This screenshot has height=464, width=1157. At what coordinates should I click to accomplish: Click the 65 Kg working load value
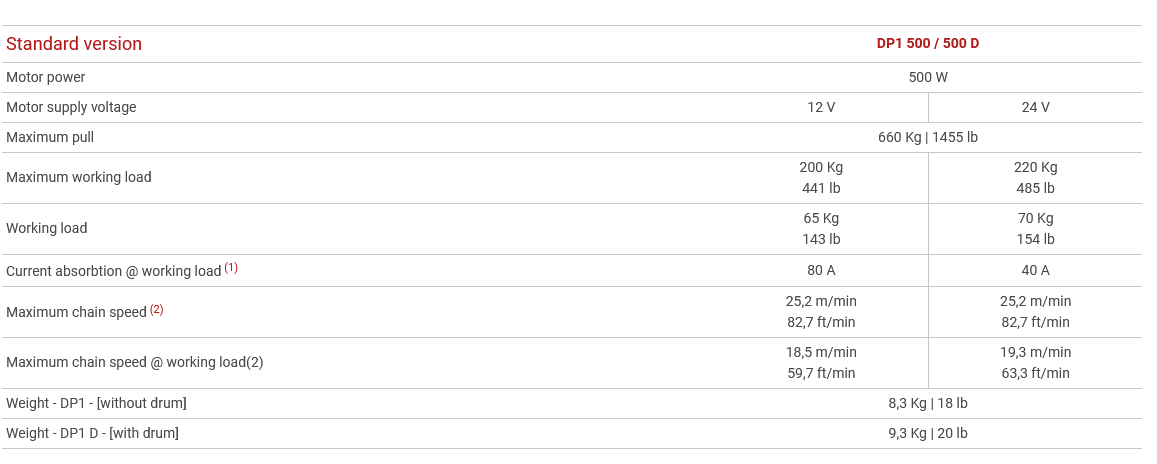click(x=821, y=218)
